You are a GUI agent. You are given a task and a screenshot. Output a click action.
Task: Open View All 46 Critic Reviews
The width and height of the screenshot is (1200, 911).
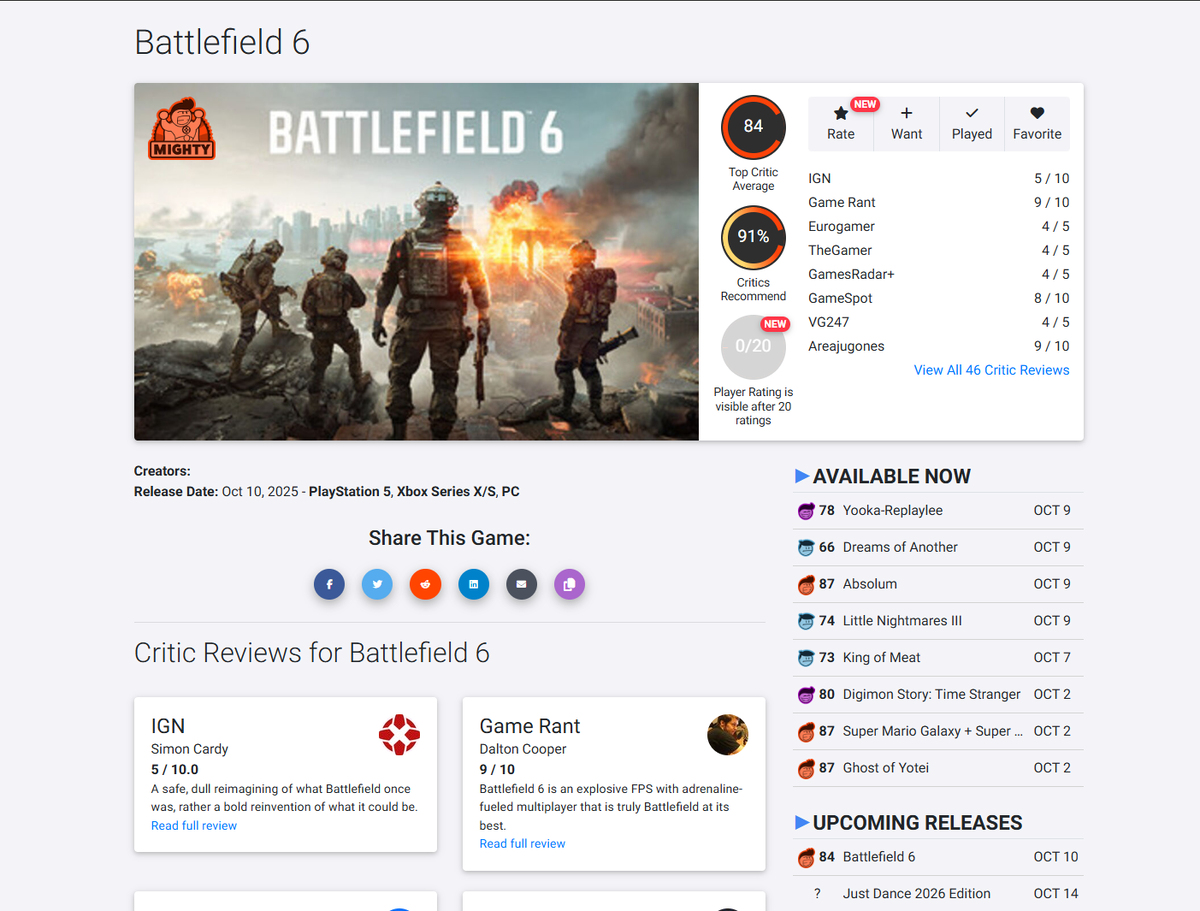coord(992,370)
